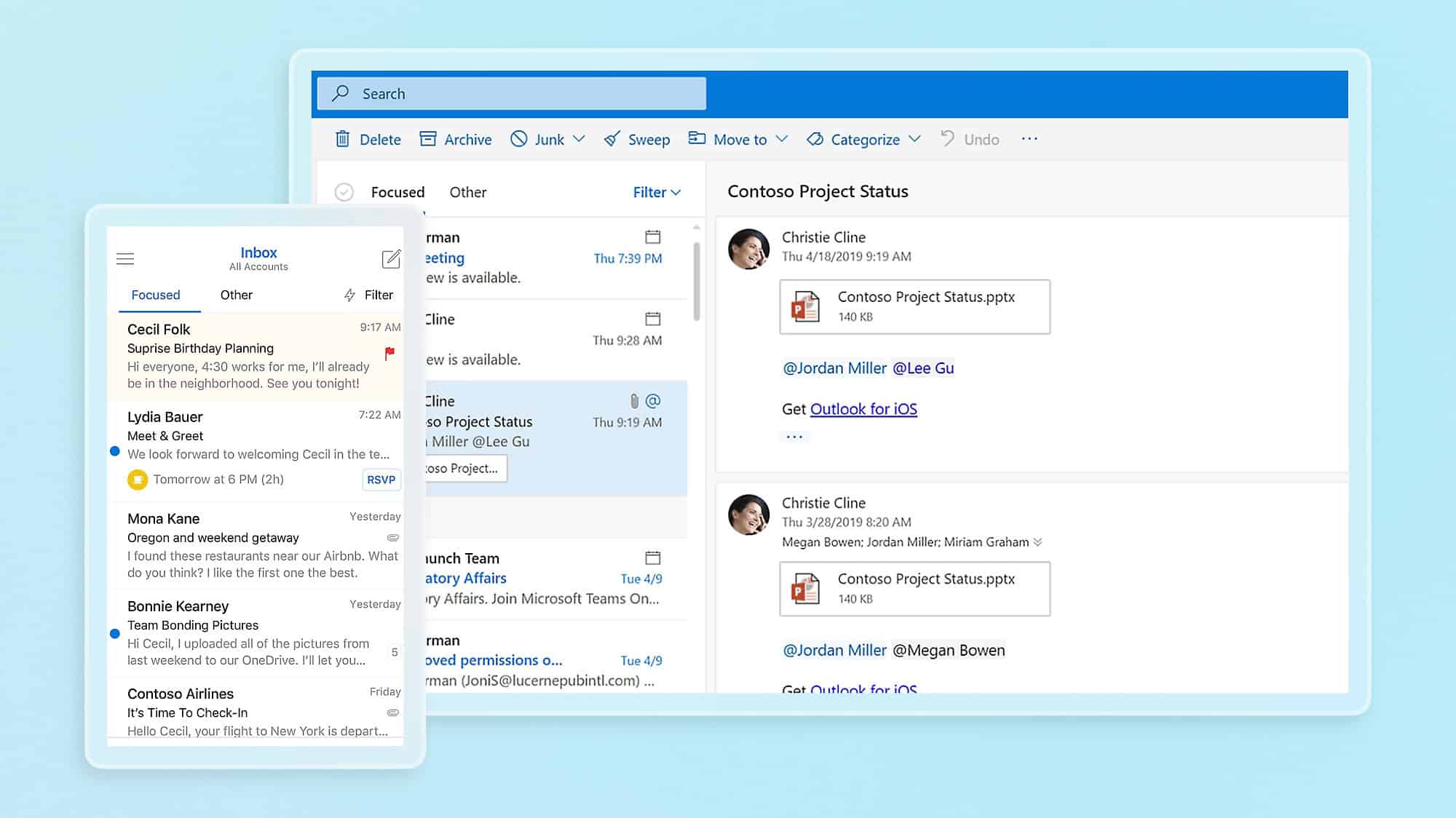The width and height of the screenshot is (1456, 818).
Task: Switch to the Other tab in mobile inbox
Action: tap(236, 295)
